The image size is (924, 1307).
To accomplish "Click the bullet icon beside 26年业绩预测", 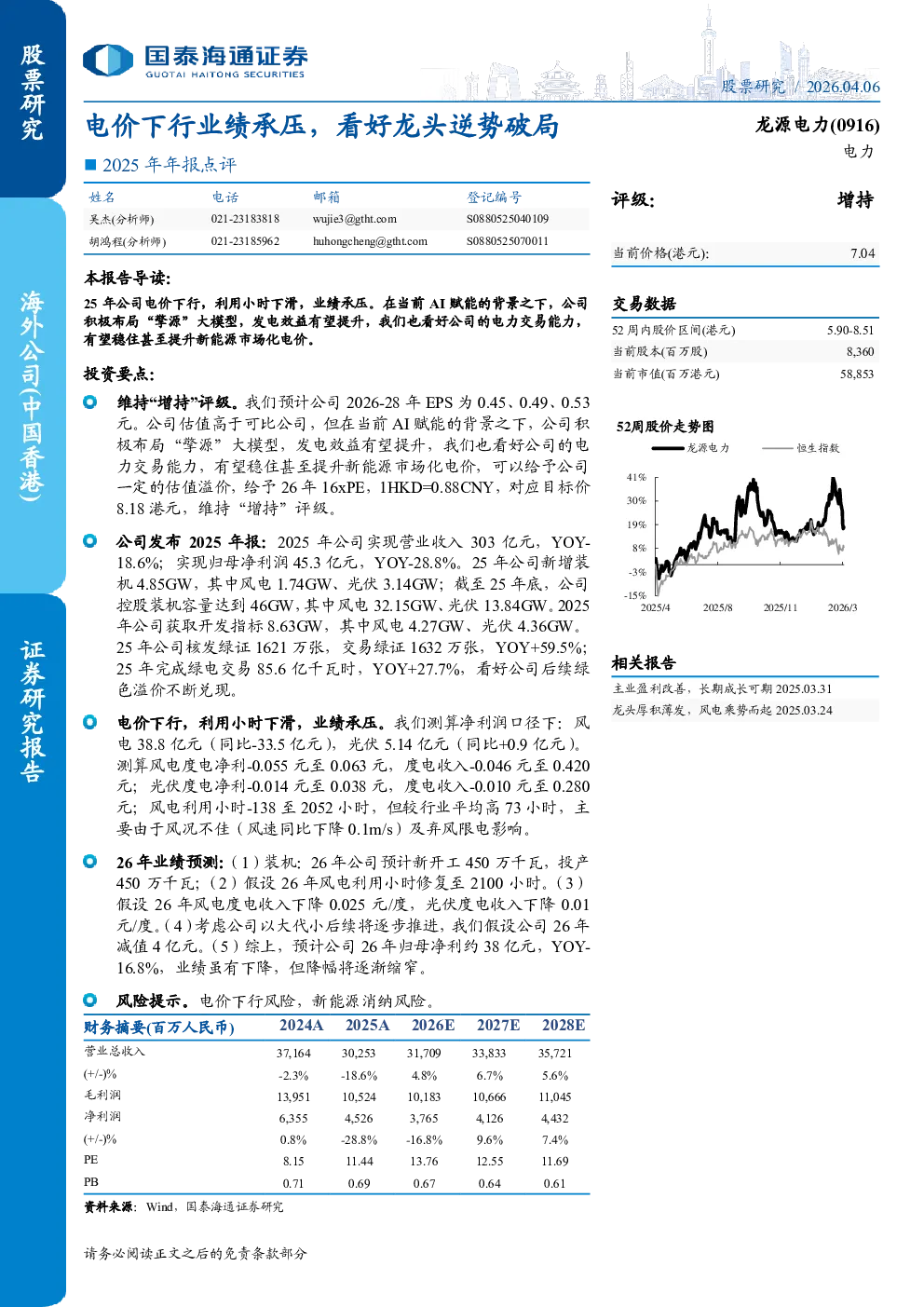I will tap(90, 862).
